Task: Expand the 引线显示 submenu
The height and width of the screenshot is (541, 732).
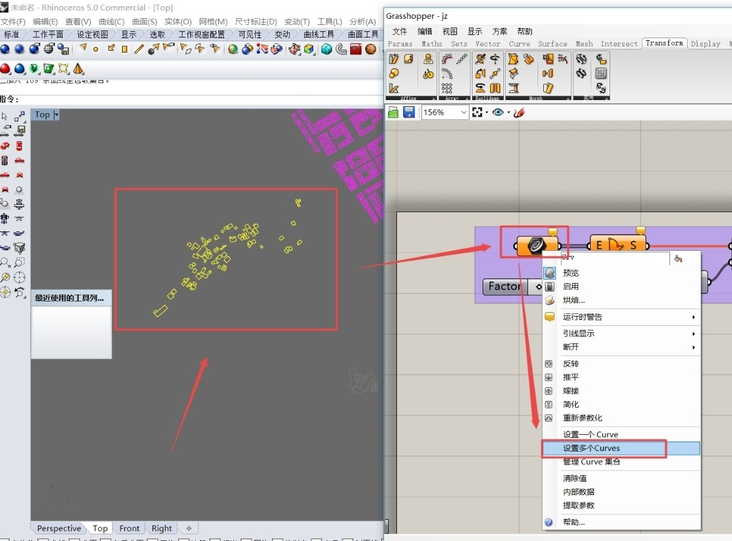Action: pyautogui.click(x=622, y=333)
